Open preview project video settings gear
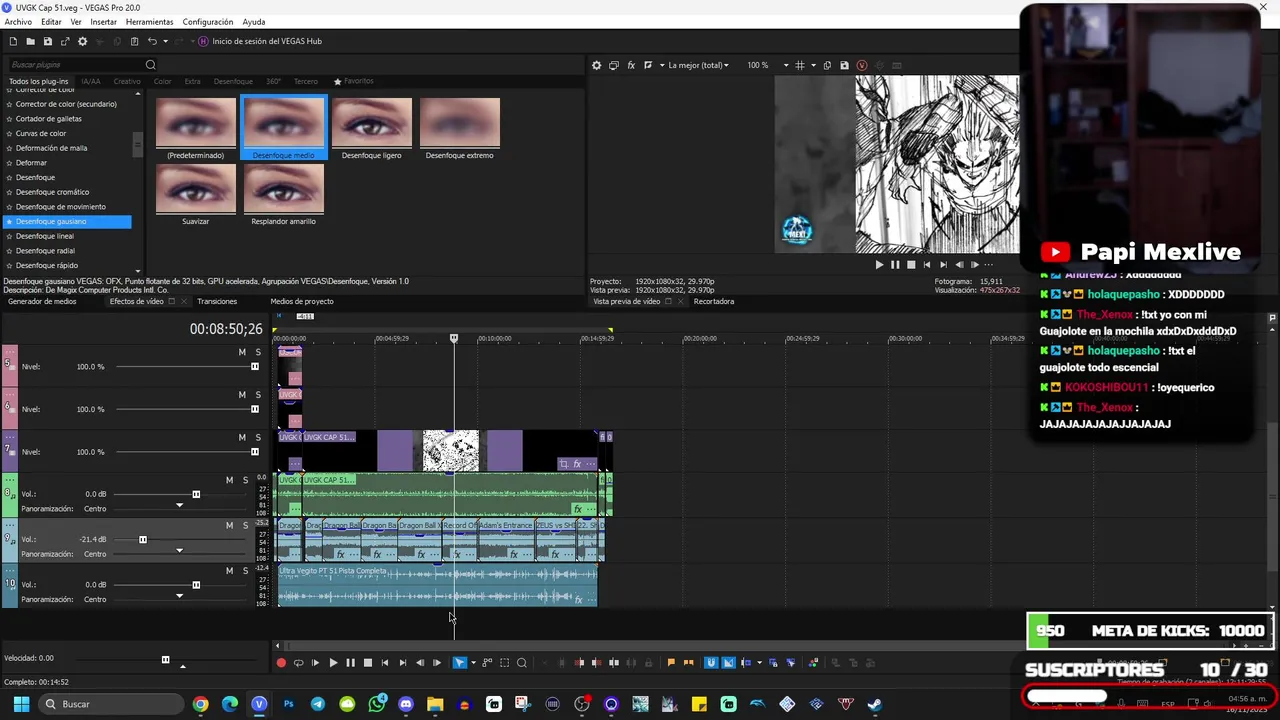This screenshot has height=720, width=1280. (x=597, y=65)
